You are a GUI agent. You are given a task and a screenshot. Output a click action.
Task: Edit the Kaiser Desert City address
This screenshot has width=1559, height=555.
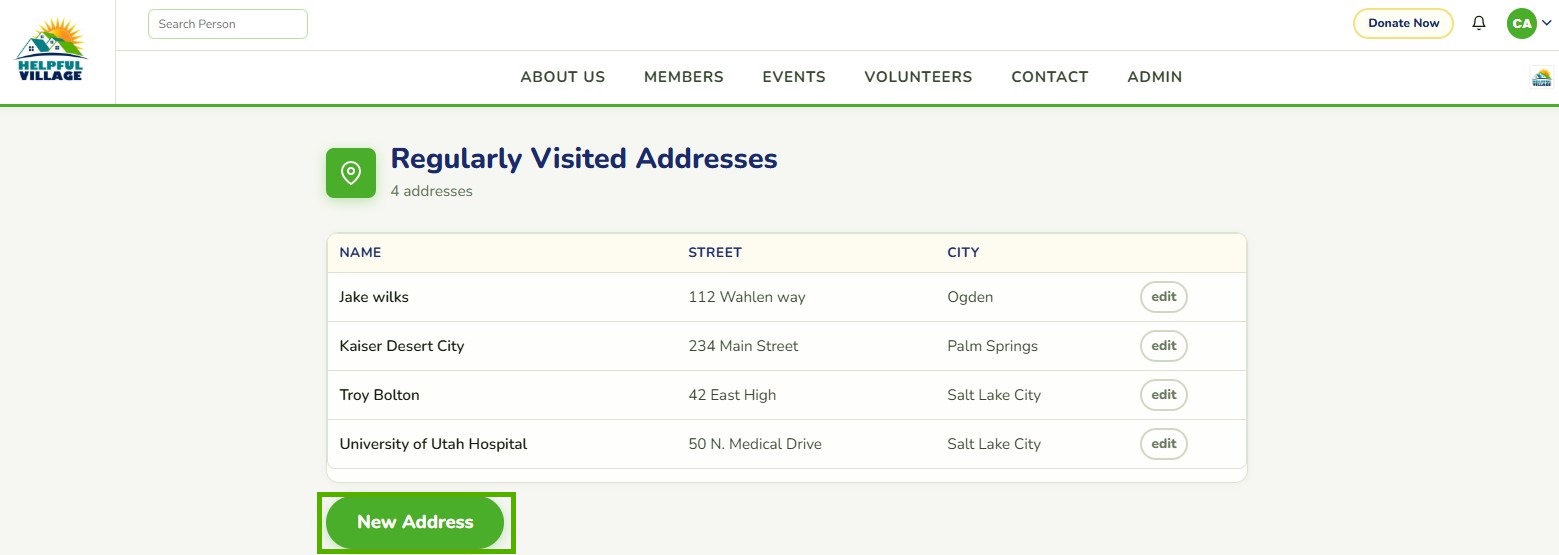pos(1164,346)
